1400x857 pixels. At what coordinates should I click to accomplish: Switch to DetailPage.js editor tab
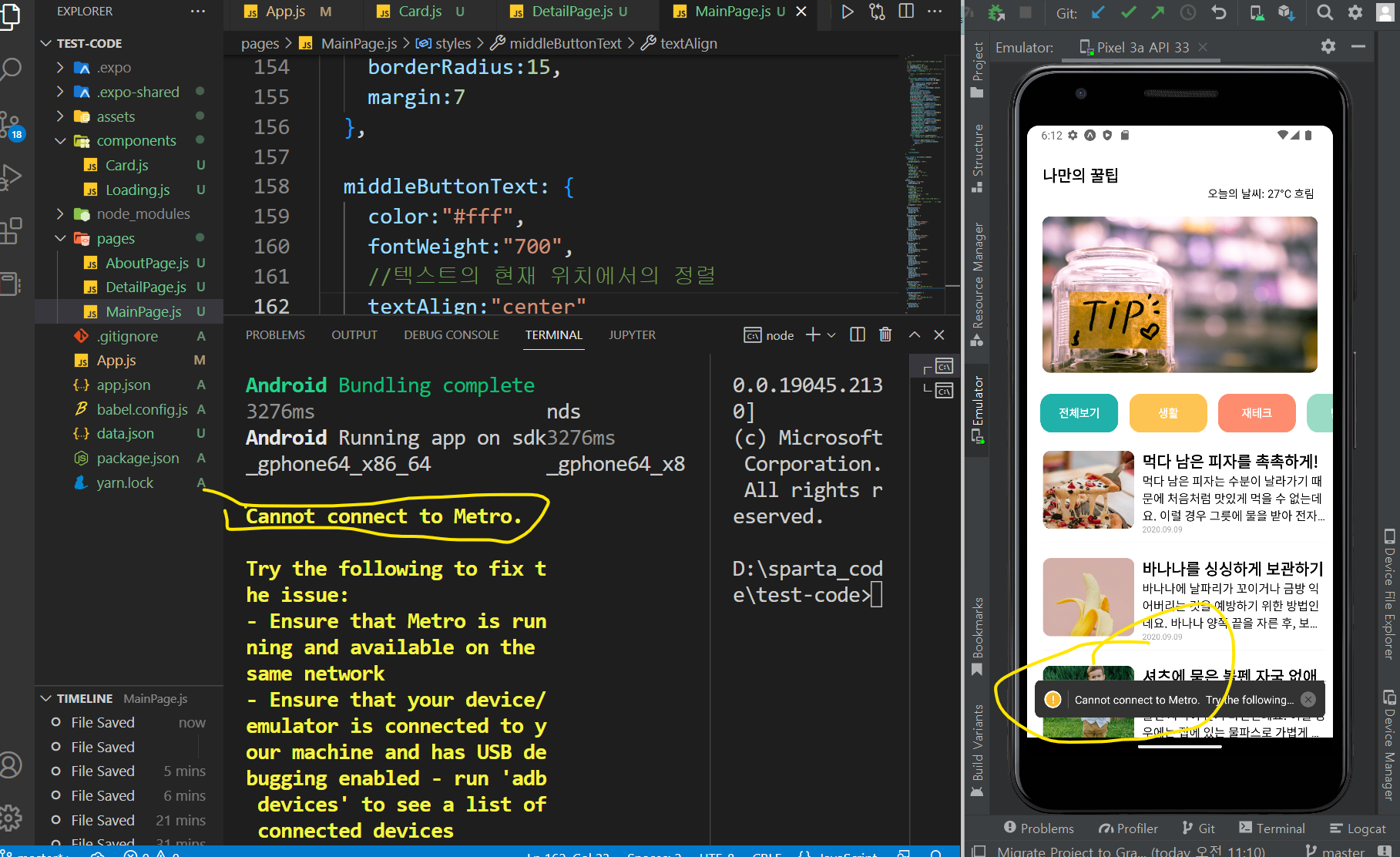(x=572, y=12)
